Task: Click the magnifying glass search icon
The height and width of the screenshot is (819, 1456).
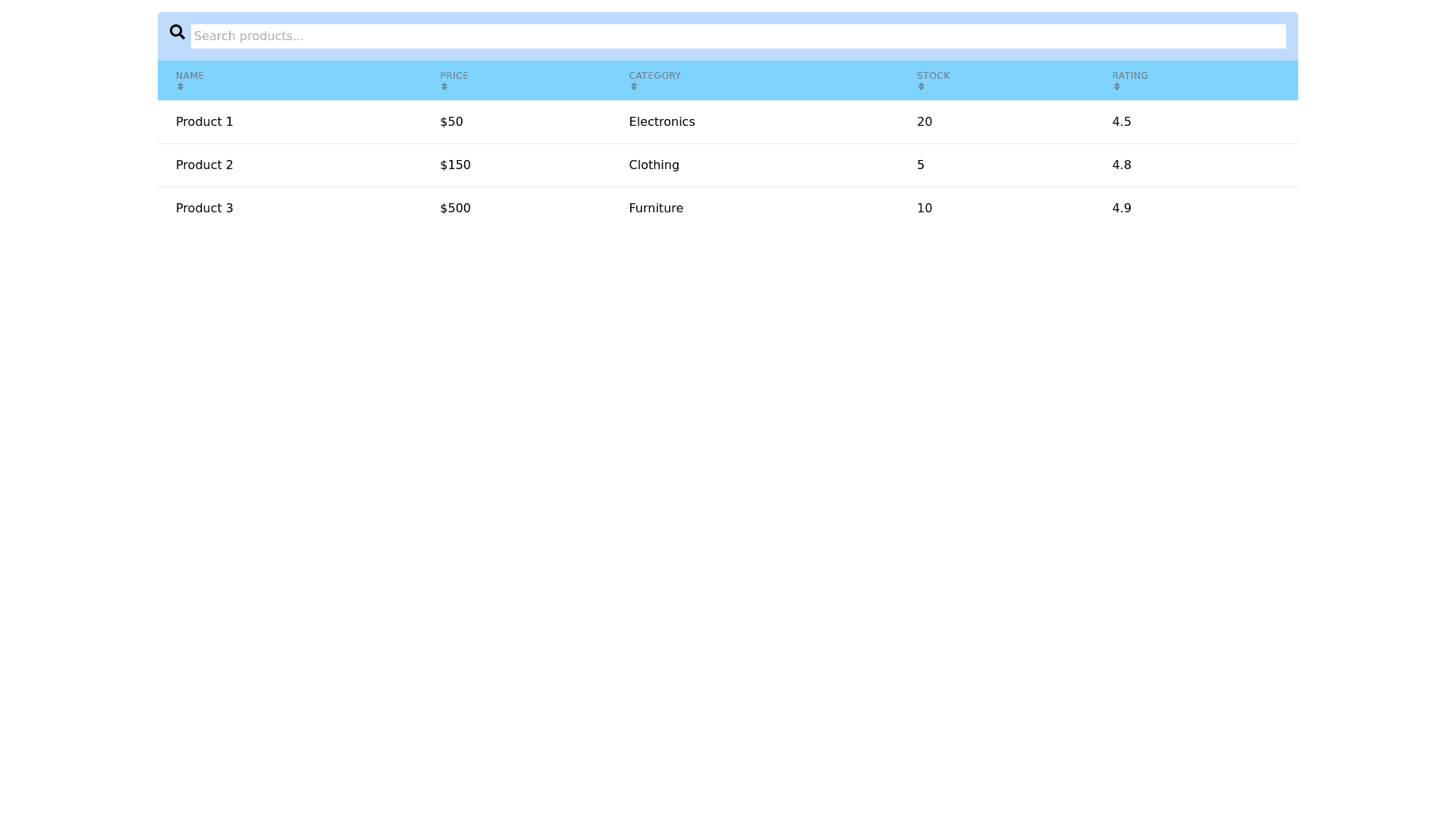Action: [x=177, y=32]
